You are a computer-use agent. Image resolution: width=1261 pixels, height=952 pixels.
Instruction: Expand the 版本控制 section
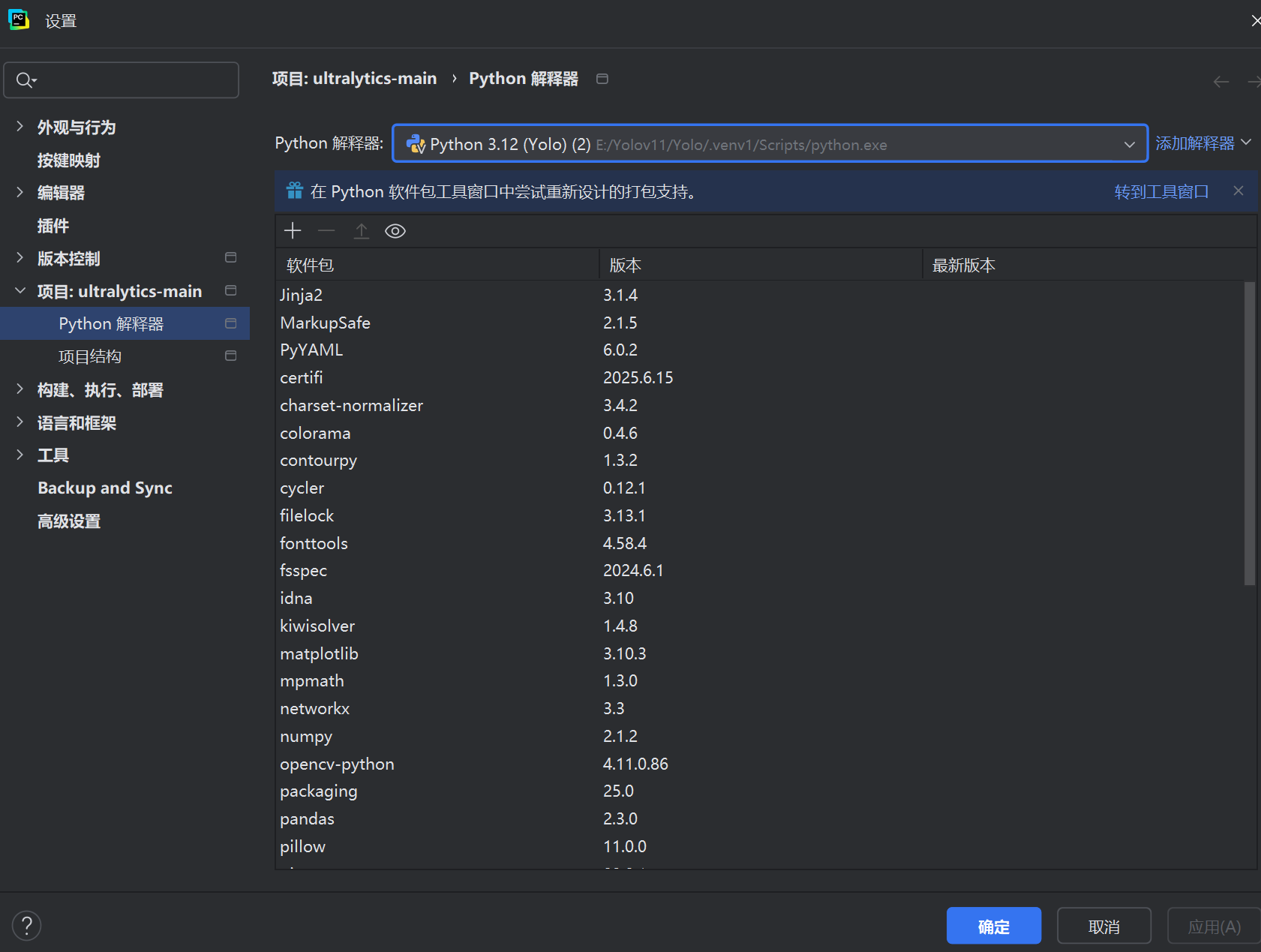pos(20,258)
